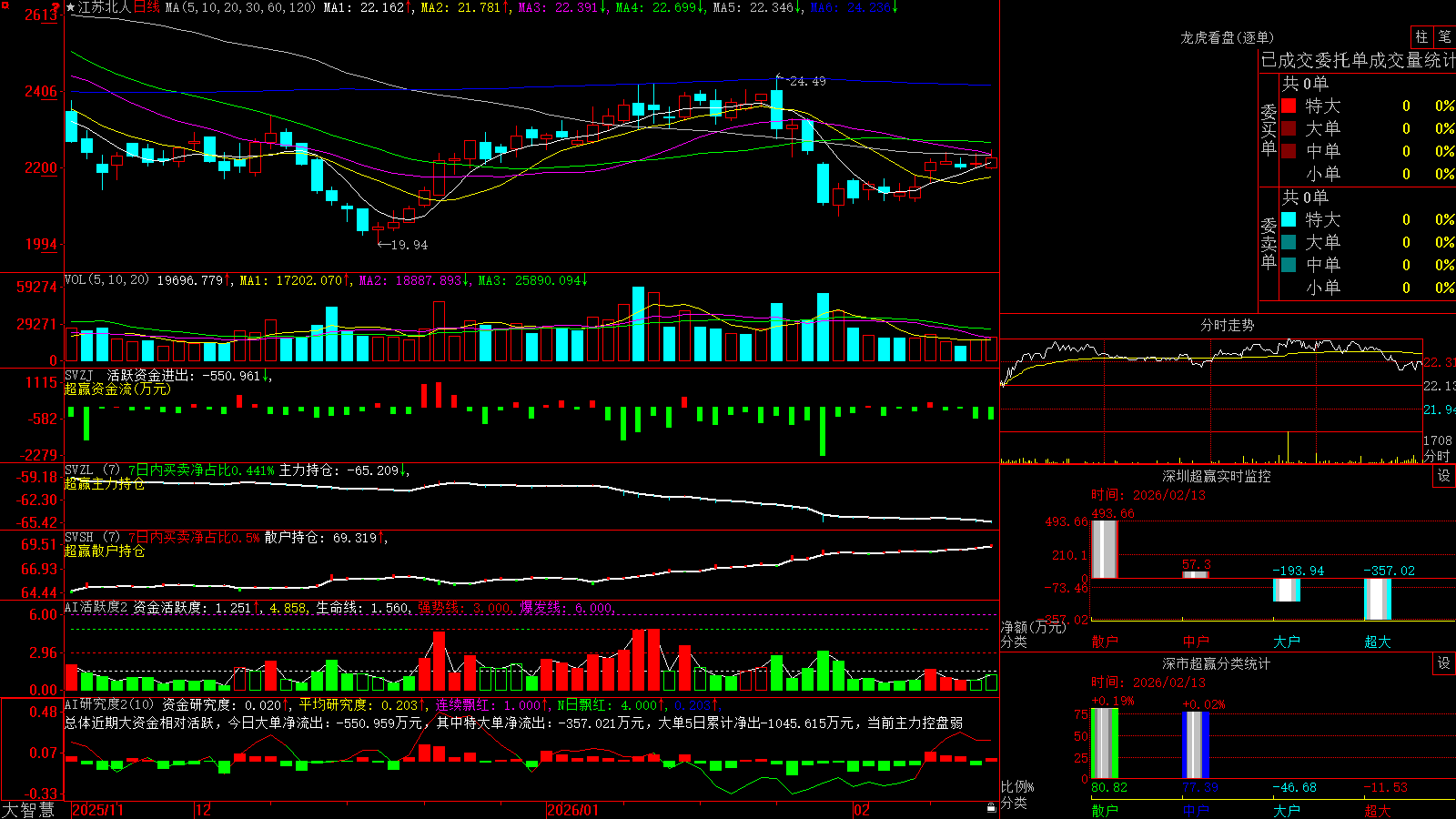Click the 深圳超赢实时监控 panel title
The image size is (1456, 819).
click(x=1216, y=476)
